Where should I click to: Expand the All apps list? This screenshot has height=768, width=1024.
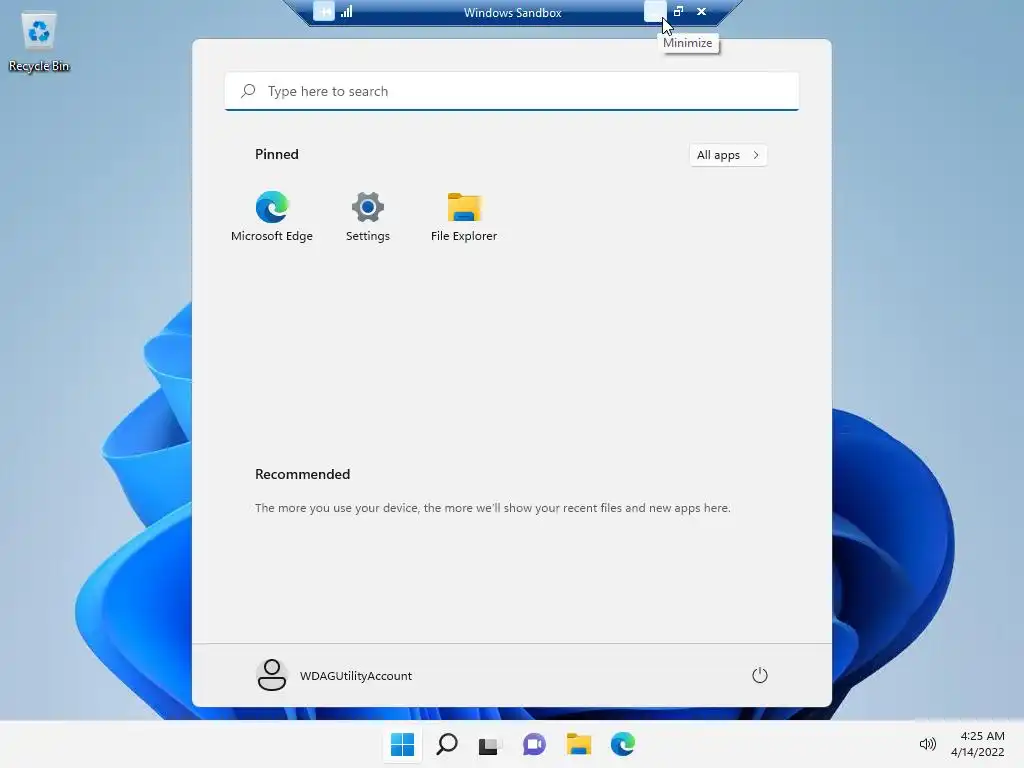[x=728, y=155]
